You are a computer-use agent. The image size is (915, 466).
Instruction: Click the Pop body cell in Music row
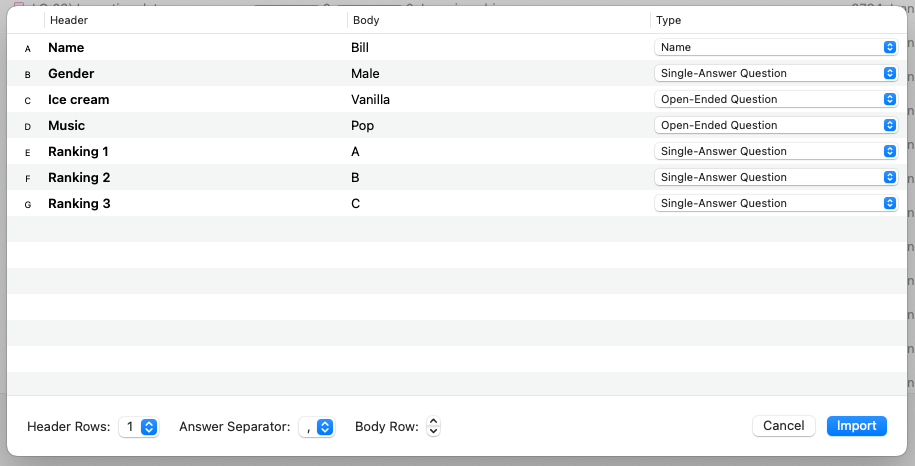[x=362, y=125]
